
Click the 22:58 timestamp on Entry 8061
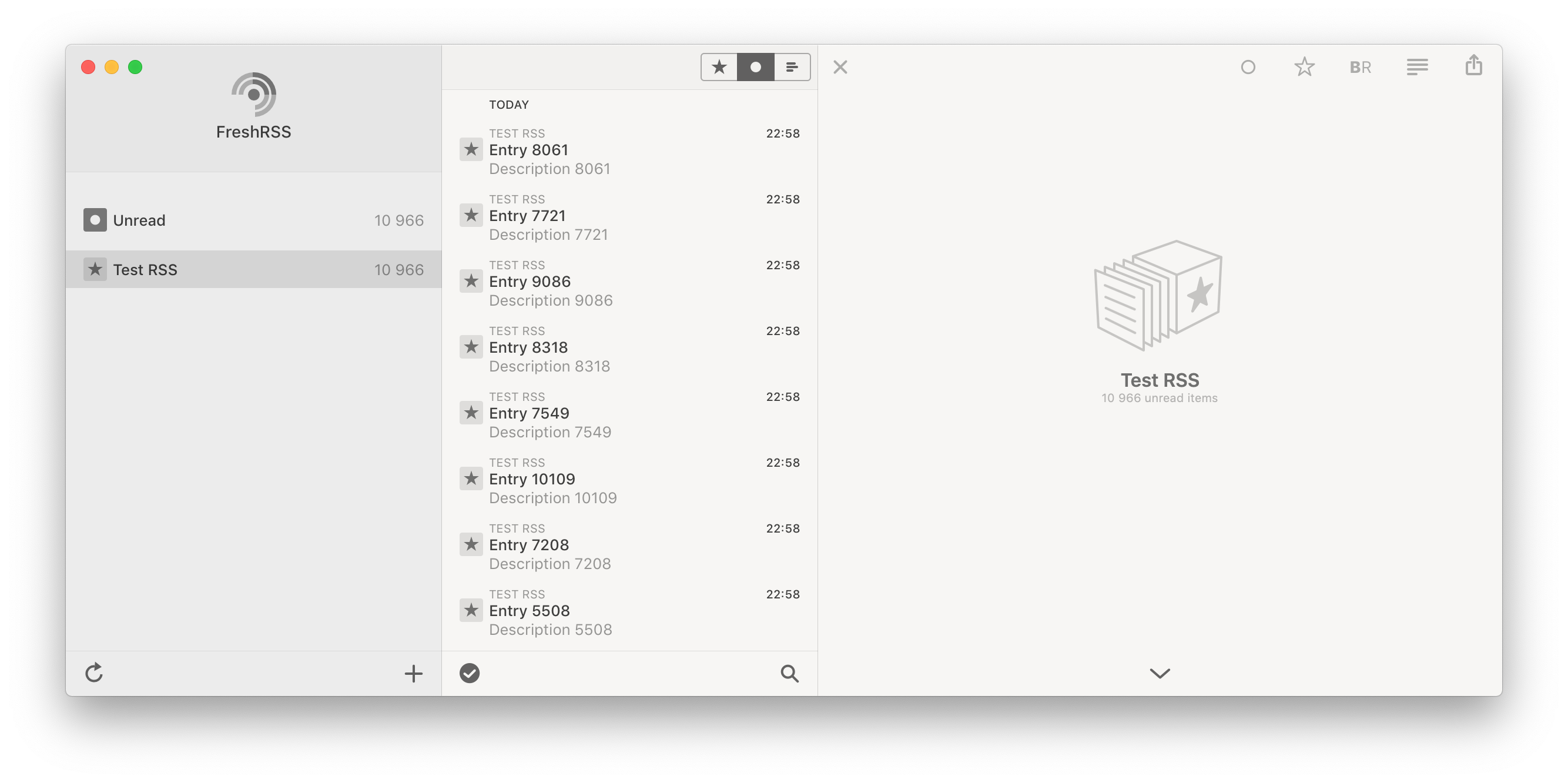point(783,133)
